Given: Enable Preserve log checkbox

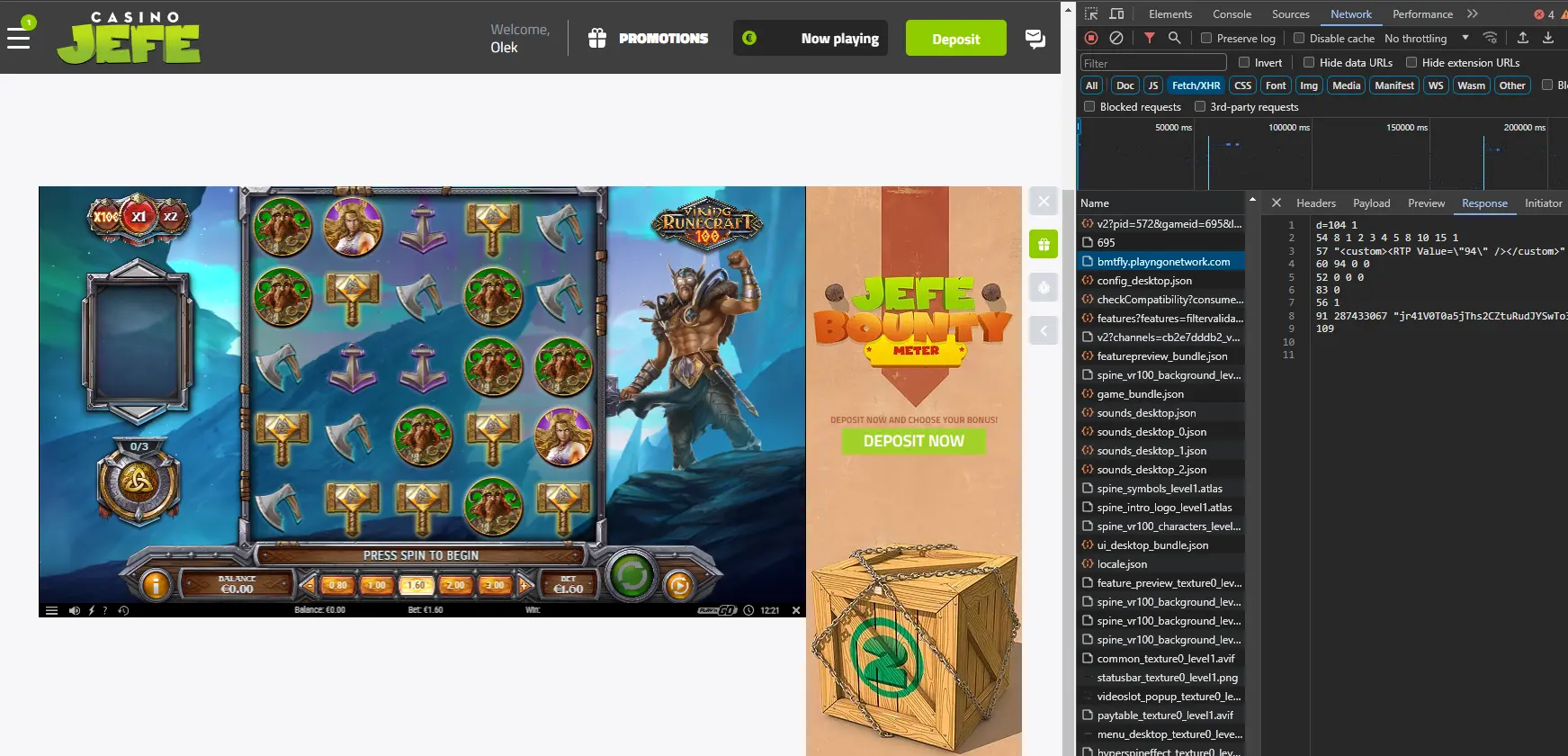Looking at the screenshot, I should coord(1206,38).
